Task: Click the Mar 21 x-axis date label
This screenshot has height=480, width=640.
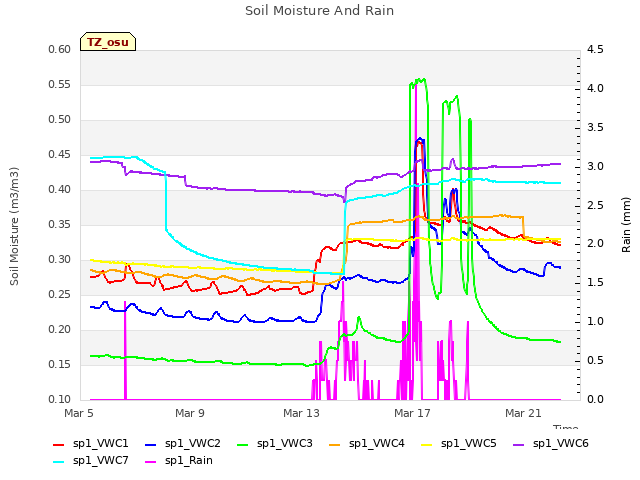Action: point(523,413)
